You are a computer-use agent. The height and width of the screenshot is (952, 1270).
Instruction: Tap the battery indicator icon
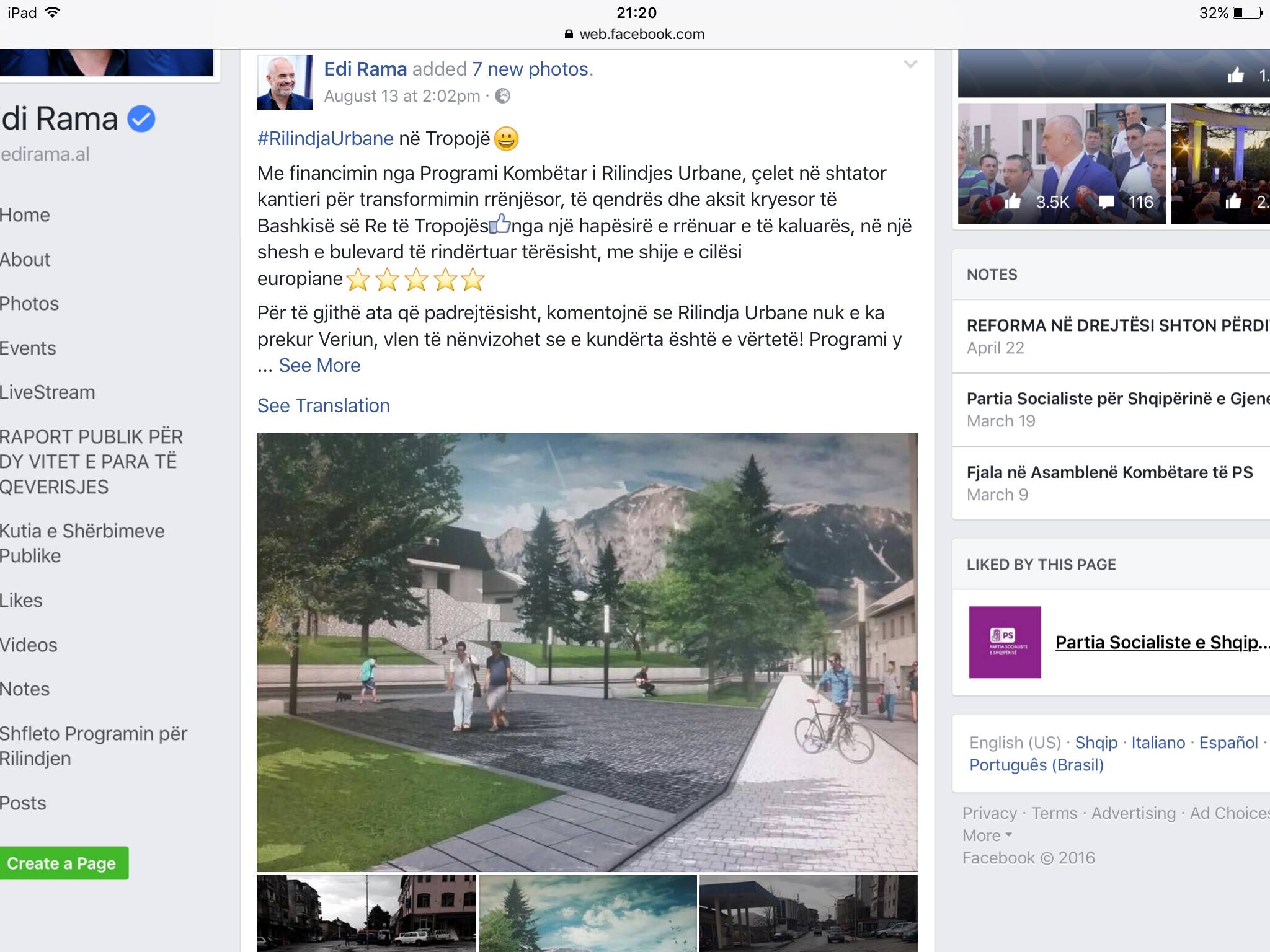pos(1248,12)
